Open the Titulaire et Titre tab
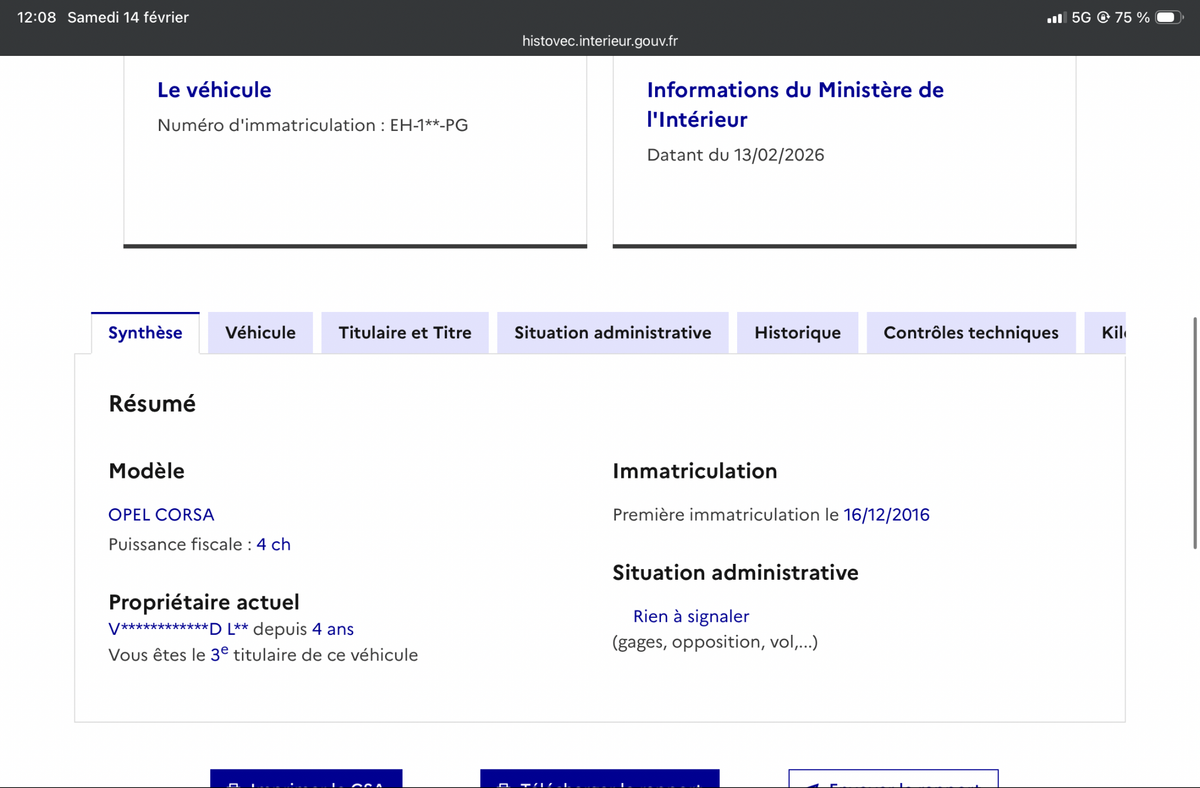 pyautogui.click(x=404, y=332)
